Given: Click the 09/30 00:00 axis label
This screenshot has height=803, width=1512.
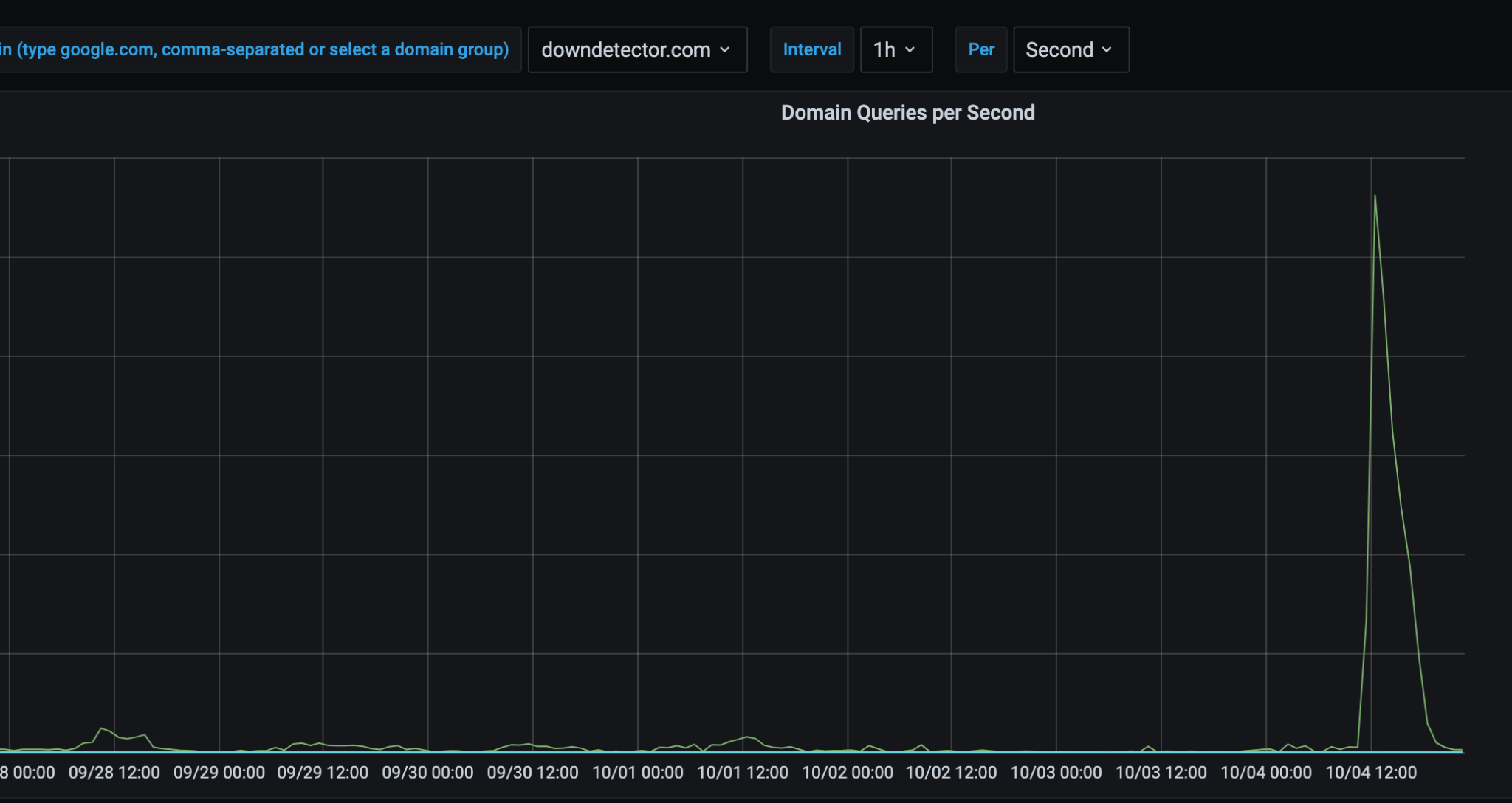Looking at the screenshot, I should [x=427, y=773].
